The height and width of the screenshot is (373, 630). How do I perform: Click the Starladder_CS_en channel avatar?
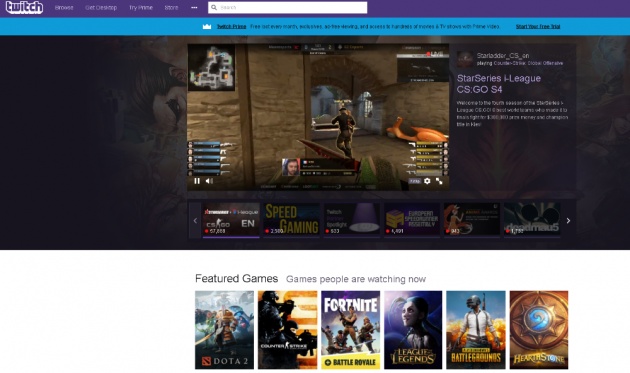[465, 59]
